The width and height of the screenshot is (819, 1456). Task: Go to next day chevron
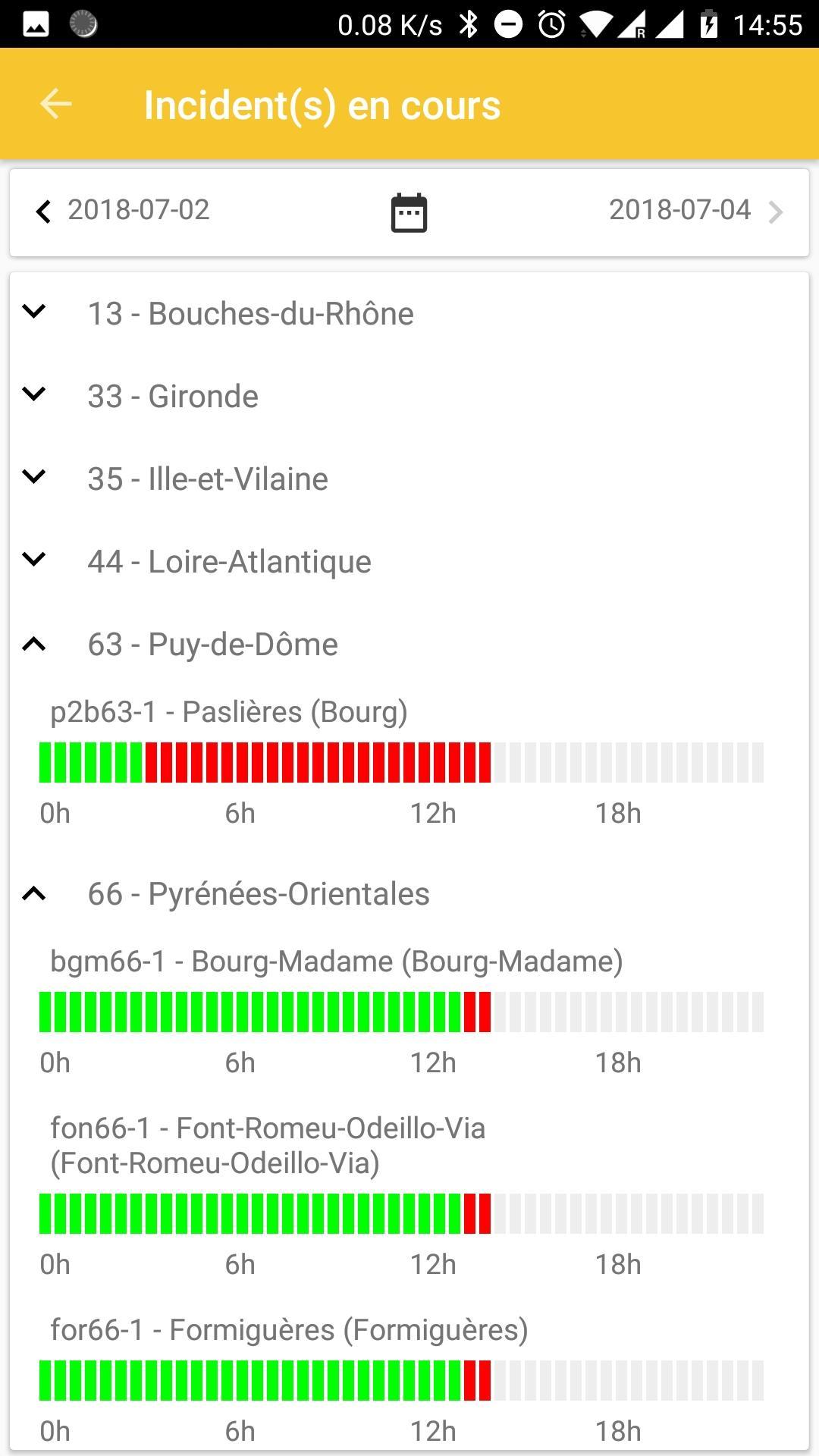point(775,212)
